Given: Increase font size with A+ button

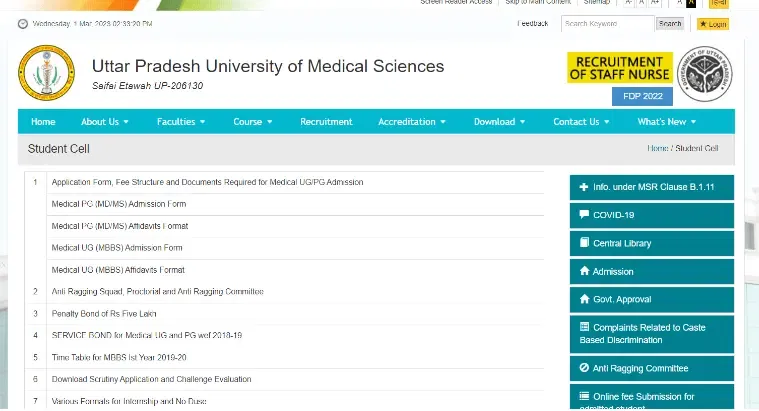Looking at the screenshot, I should 655,3.
